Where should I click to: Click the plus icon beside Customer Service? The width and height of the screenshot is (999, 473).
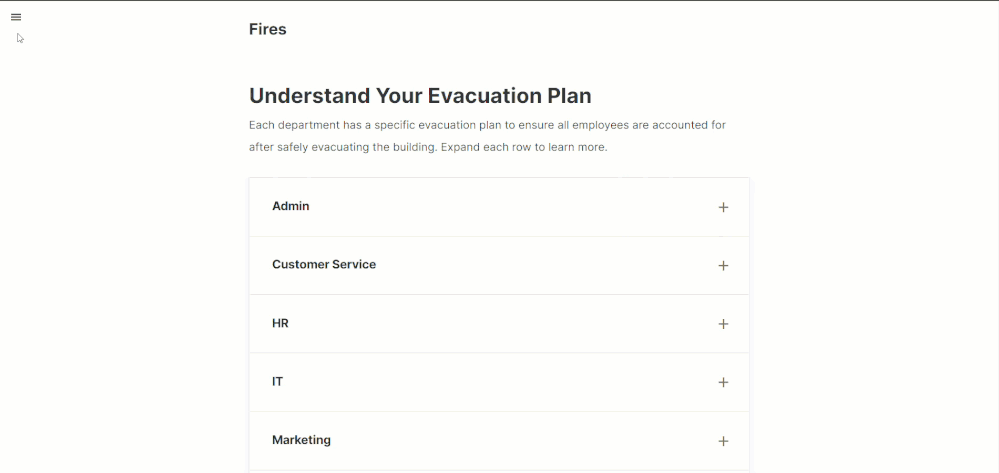[723, 266]
